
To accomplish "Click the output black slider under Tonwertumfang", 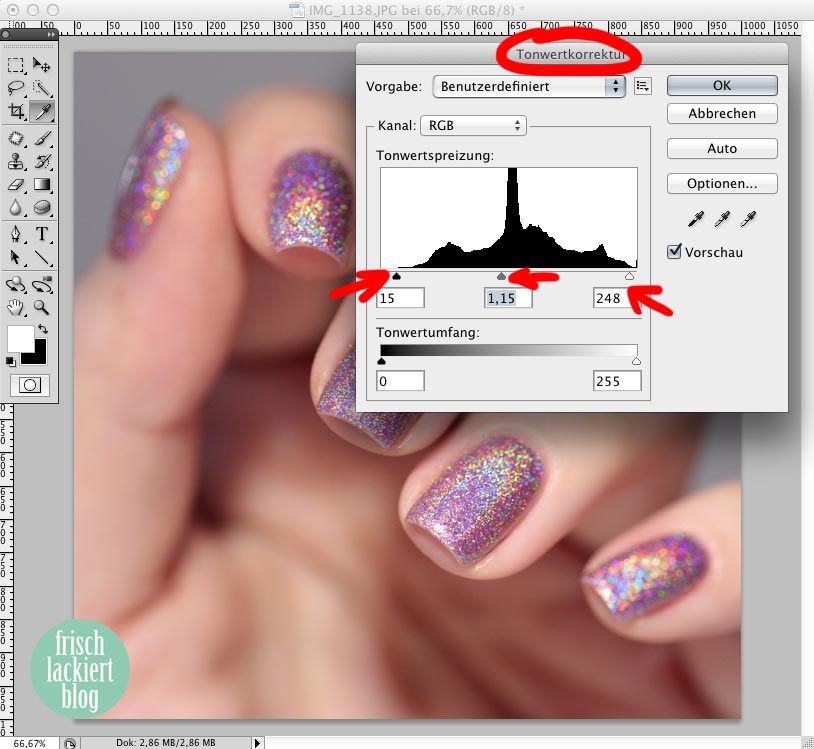I will 382,361.
